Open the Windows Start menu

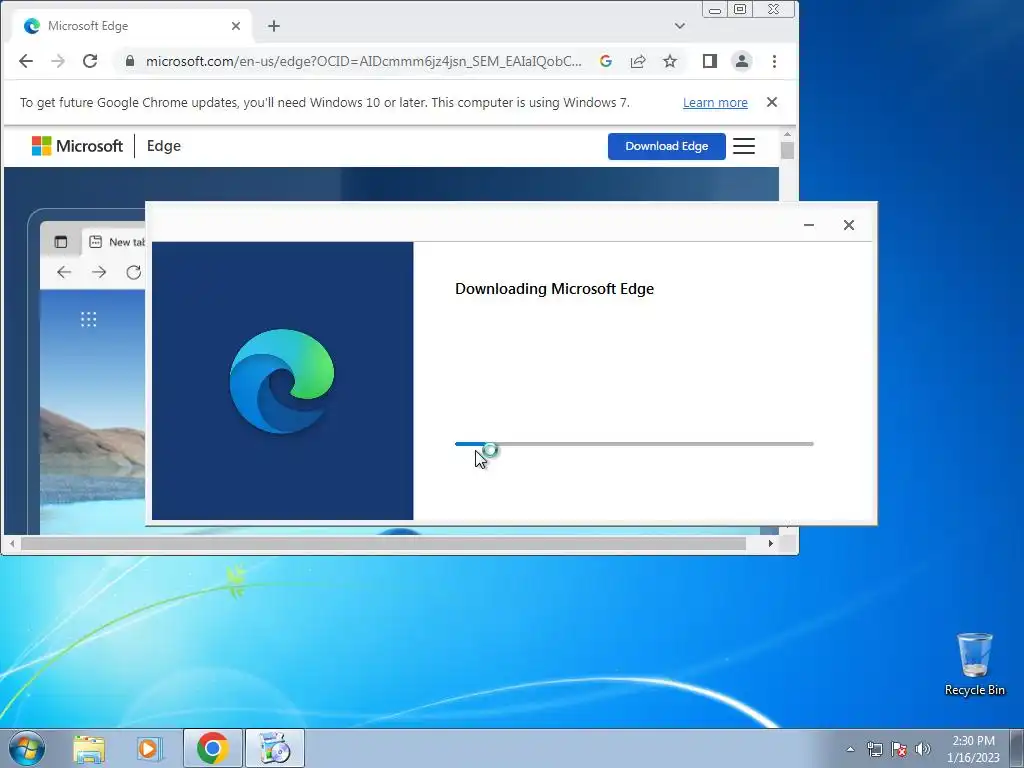[26, 748]
